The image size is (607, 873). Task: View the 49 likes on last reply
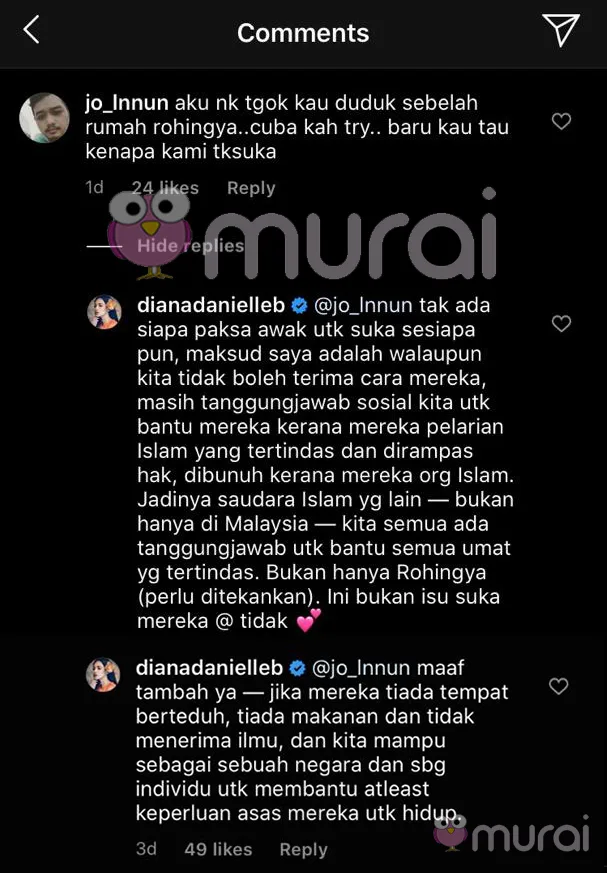tap(218, 849)
